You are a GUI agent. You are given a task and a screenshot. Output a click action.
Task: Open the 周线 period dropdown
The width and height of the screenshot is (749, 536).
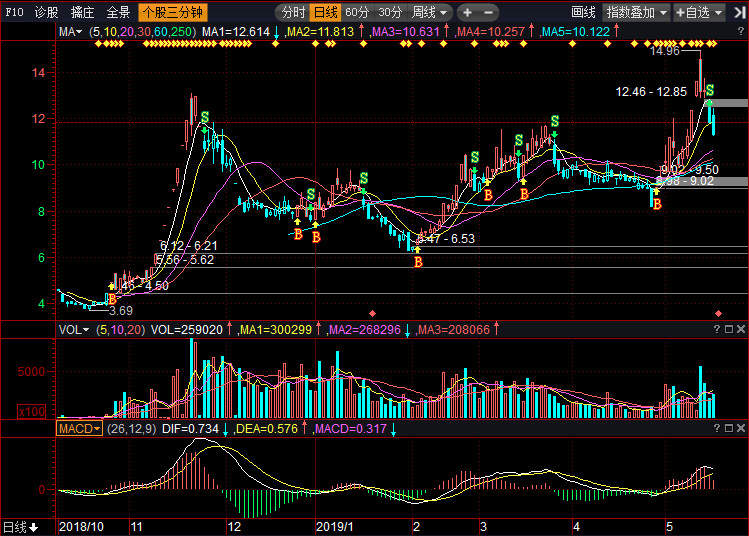click(430, 13)
